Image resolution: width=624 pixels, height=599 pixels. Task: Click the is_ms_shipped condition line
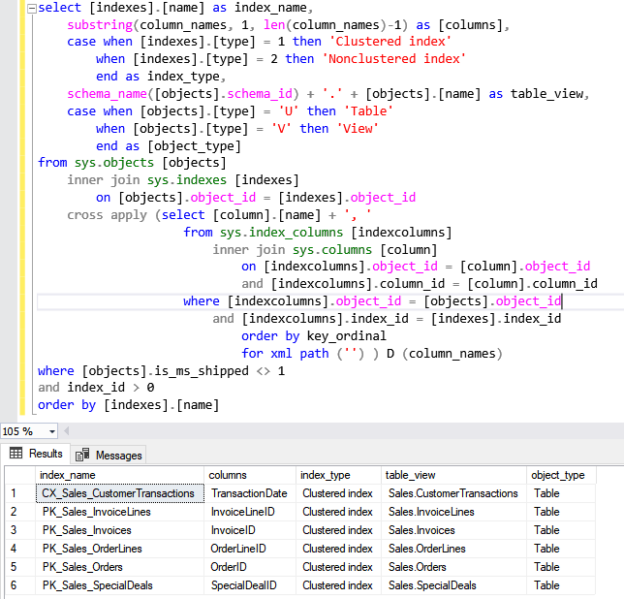point(161,371)
